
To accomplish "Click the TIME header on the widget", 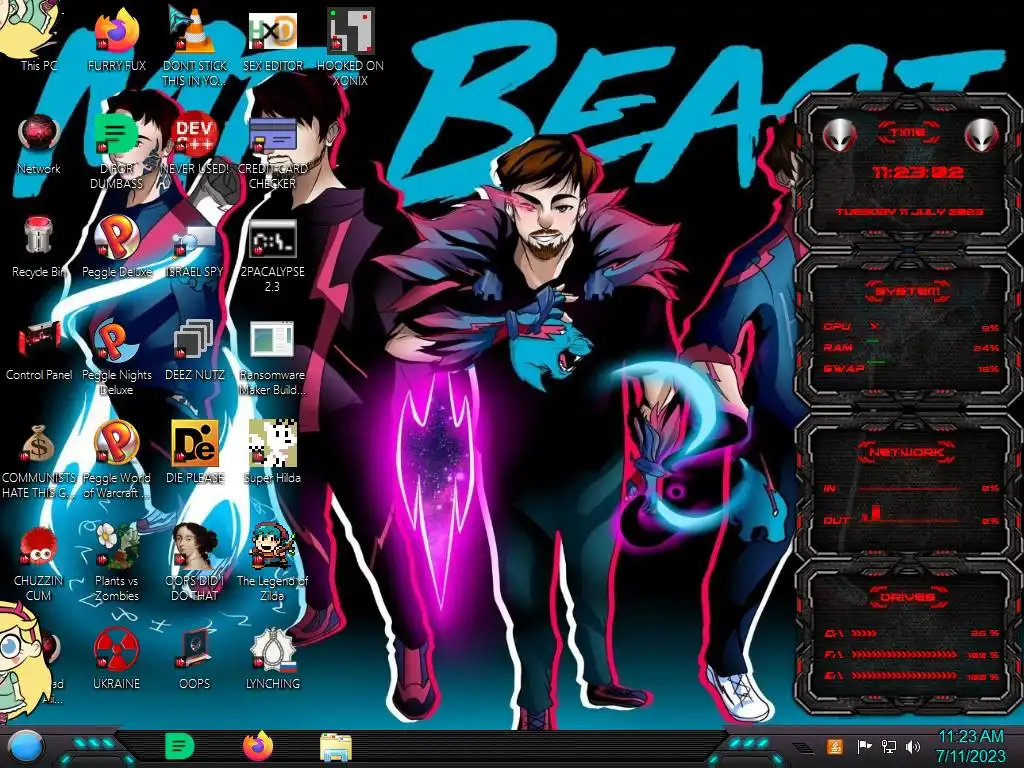I will (908, 133).
